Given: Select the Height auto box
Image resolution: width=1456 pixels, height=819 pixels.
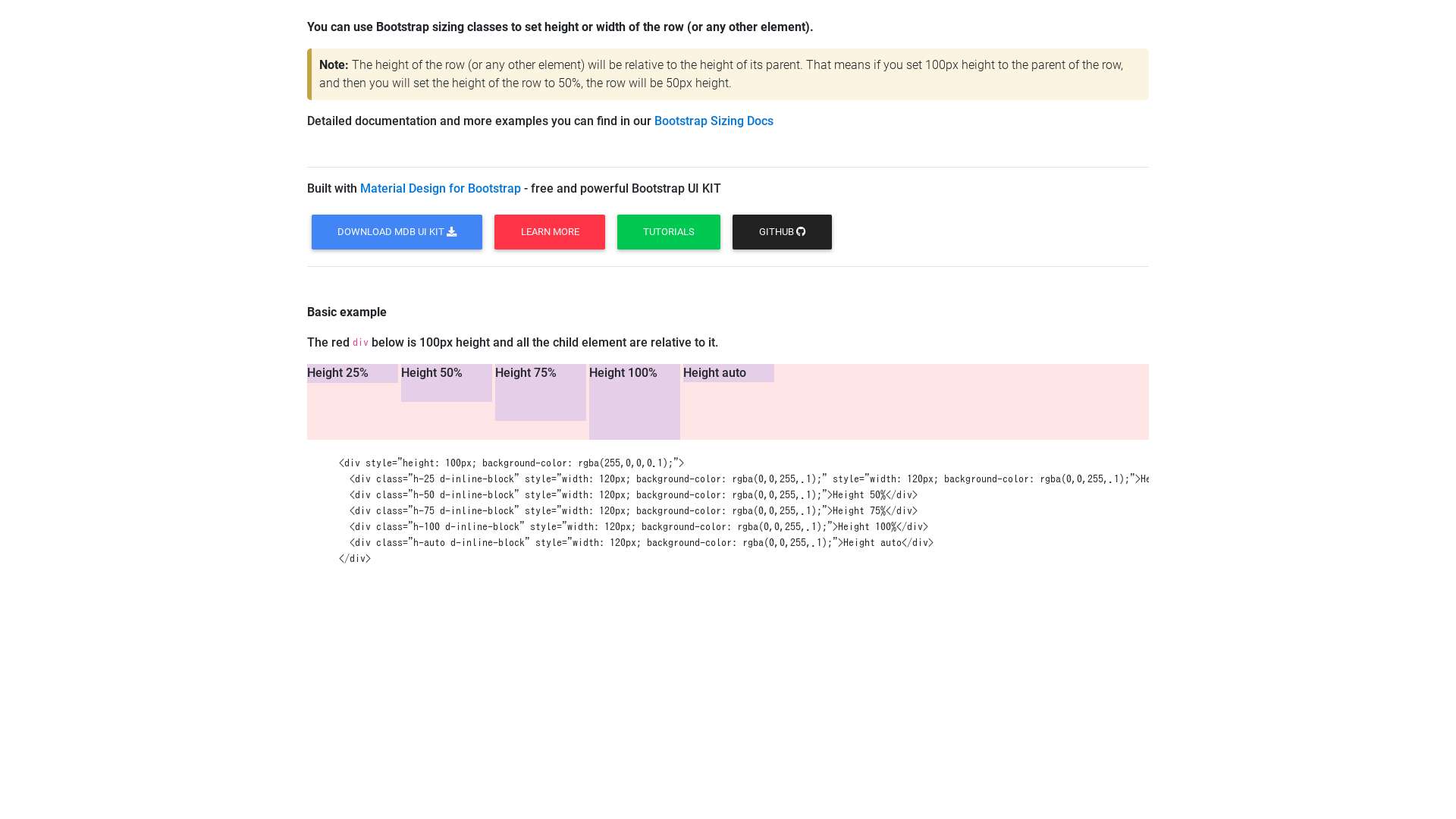Looking at the screenshot, I should [729, 373].
